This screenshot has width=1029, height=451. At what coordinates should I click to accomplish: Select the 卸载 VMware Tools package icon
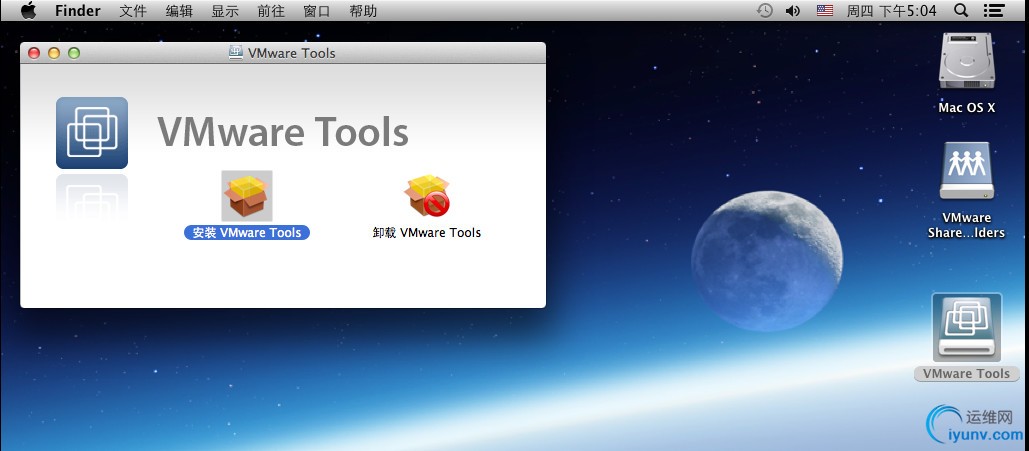pyautogui.click(x=427, y=196)
